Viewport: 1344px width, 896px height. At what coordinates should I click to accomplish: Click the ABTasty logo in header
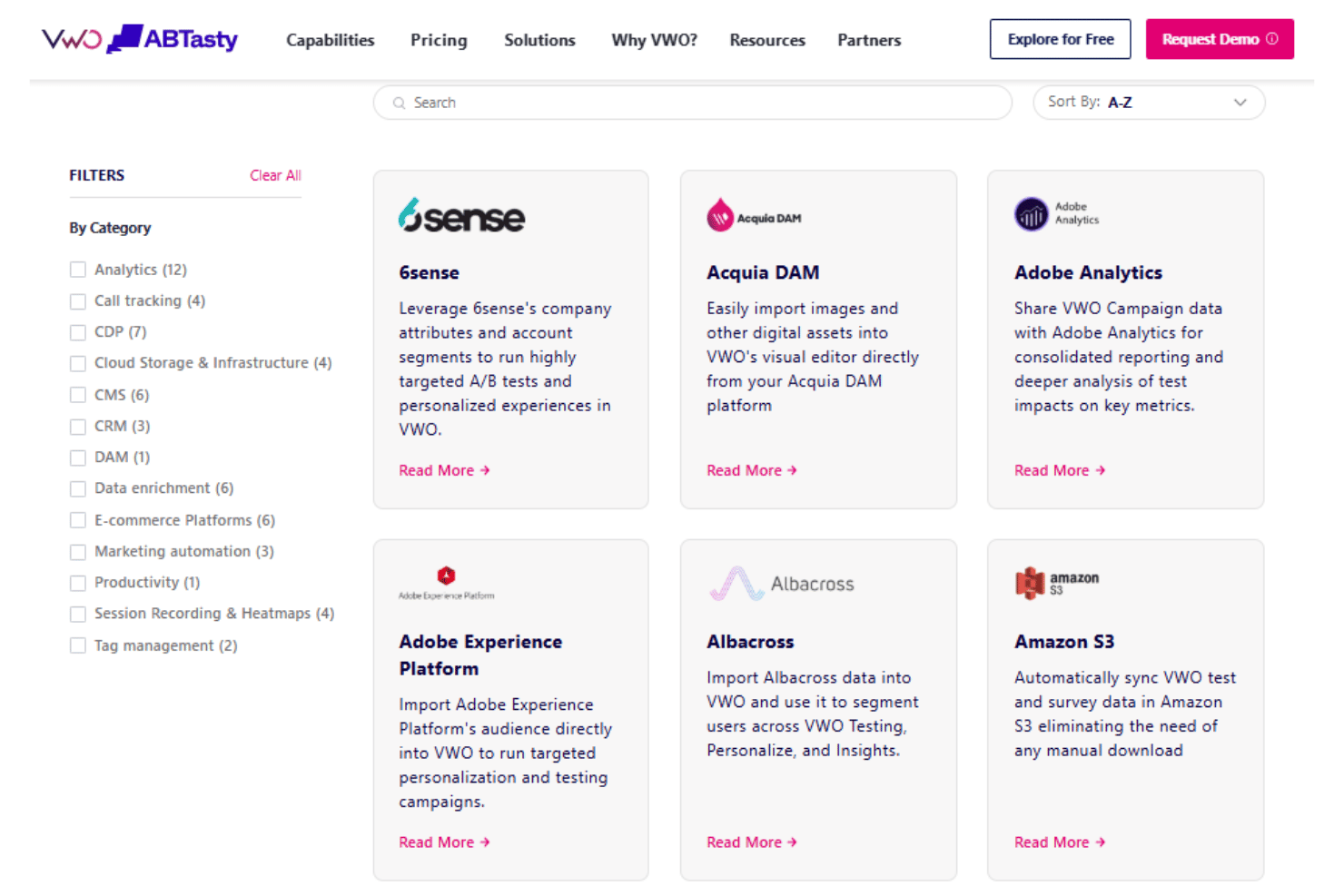pyautogui.click(x=173, y=39)
